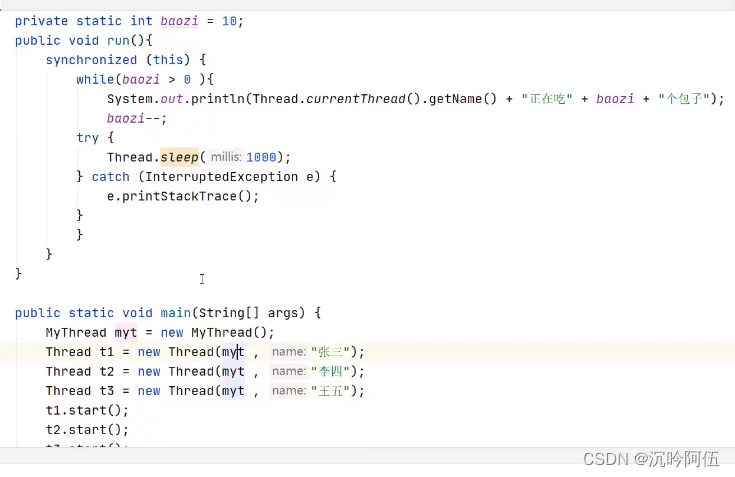Click the "王五" string literal

point(330,391)
